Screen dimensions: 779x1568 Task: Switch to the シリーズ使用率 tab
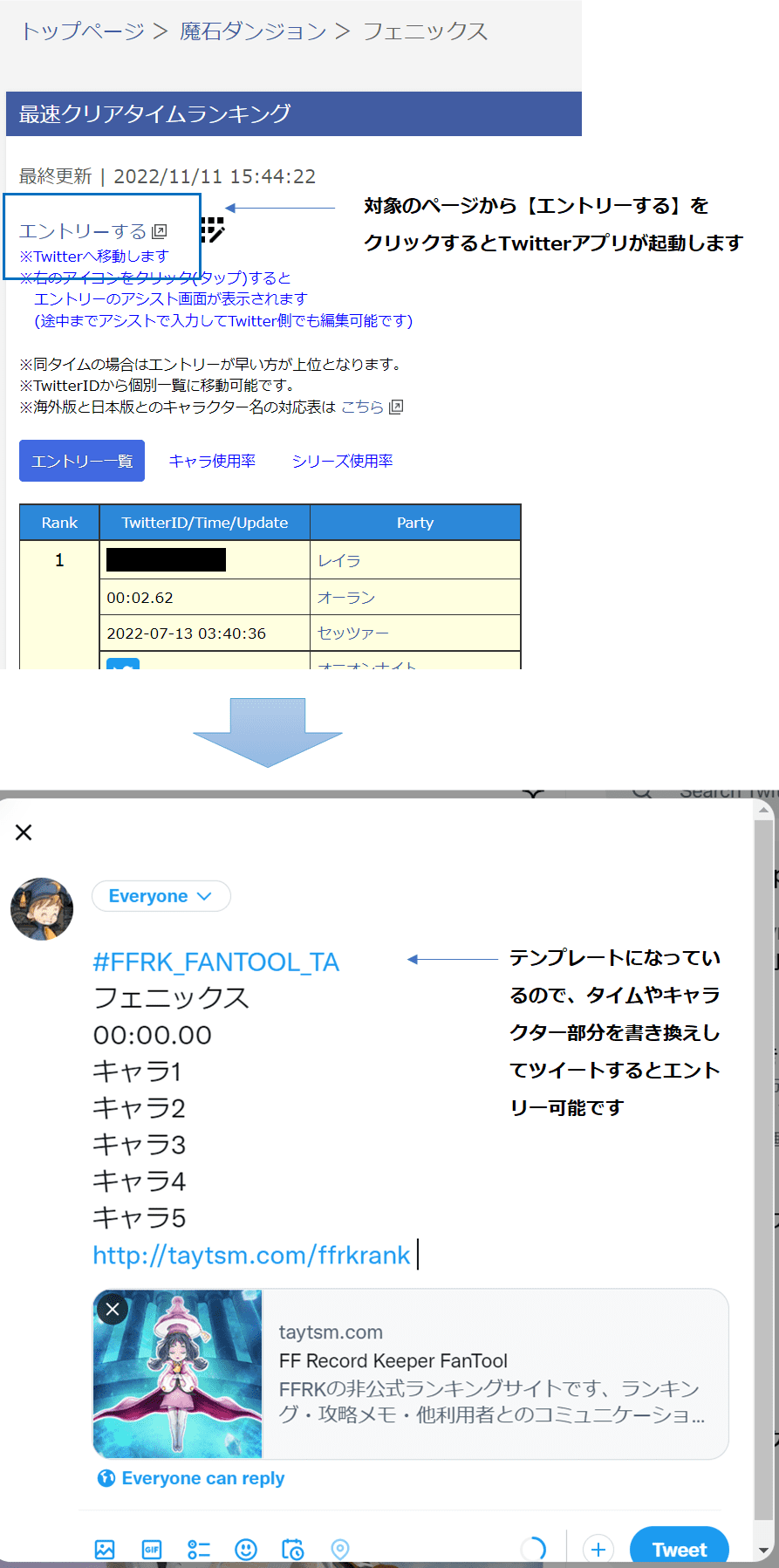(x=342, y=461)
